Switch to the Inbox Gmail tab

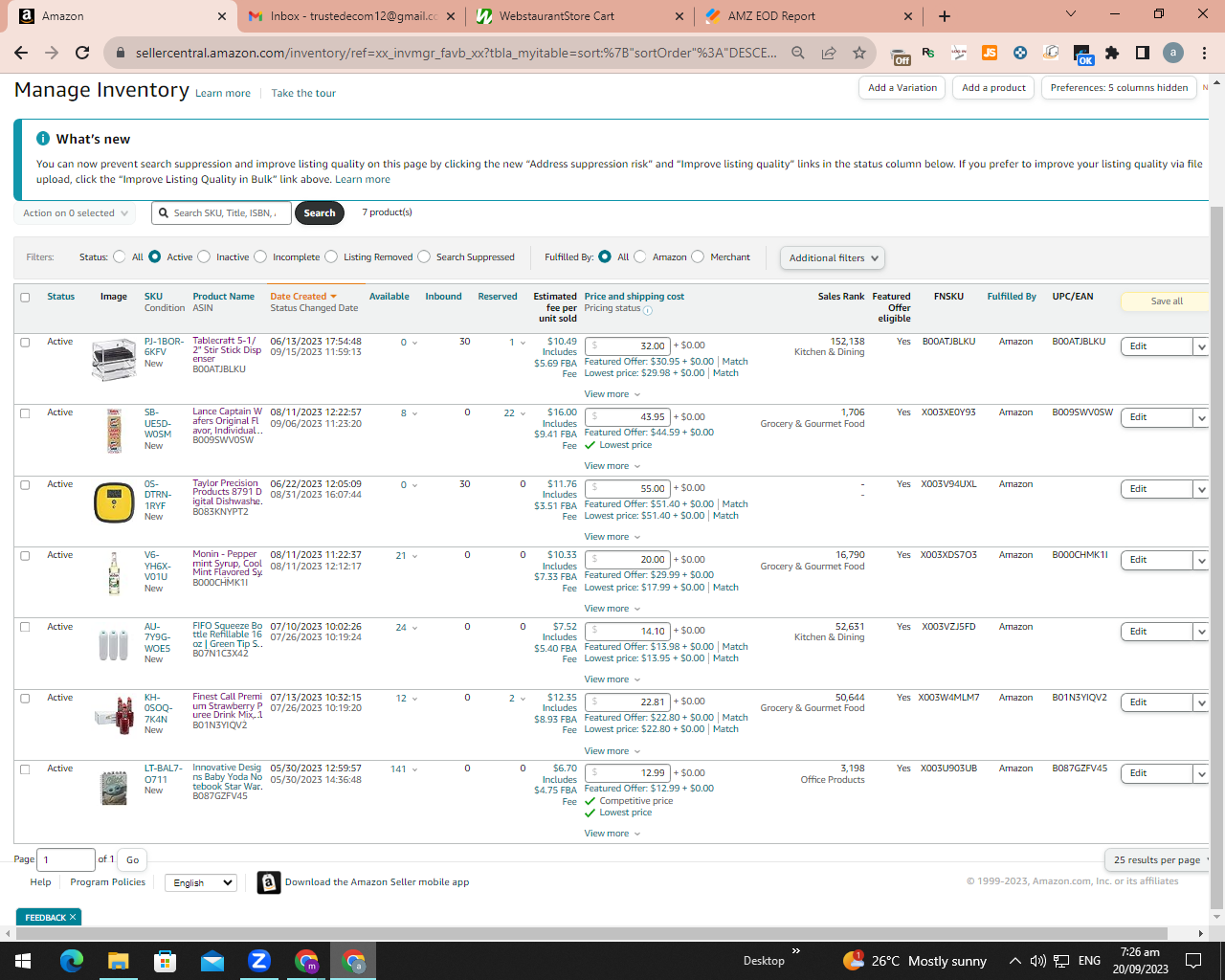coord(350,16)
